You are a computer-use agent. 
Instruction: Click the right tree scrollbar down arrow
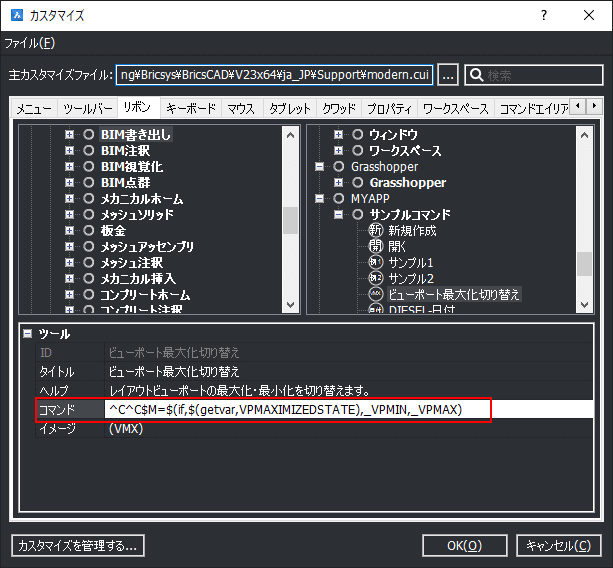(584, 305)
